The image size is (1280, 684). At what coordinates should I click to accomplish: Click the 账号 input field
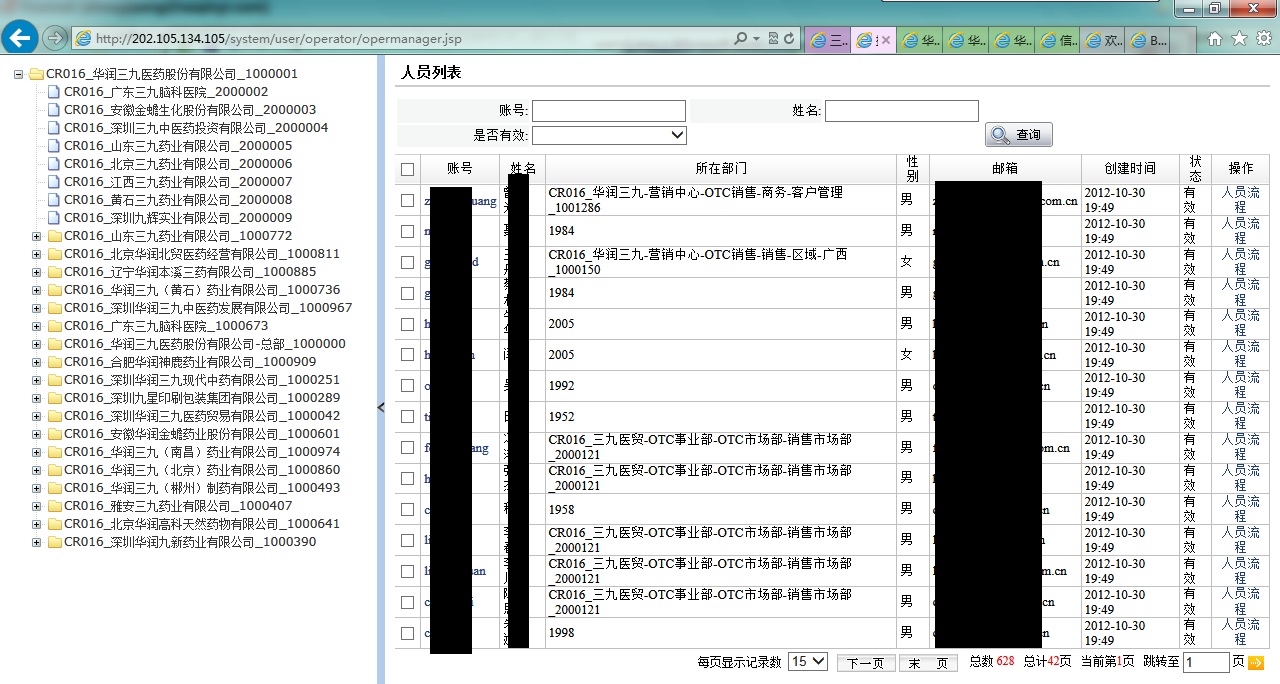click(609, 111)
